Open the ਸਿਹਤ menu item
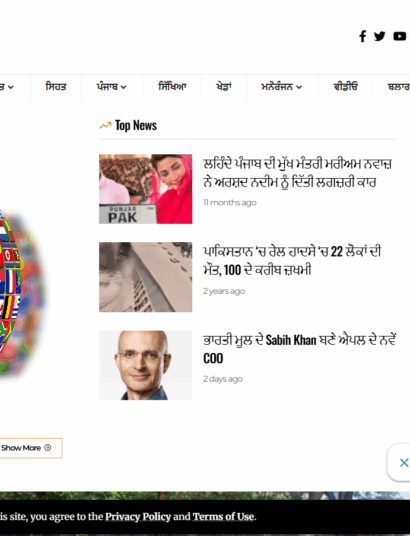The height and width of the screenshot is (536, 410). [56, 87]
